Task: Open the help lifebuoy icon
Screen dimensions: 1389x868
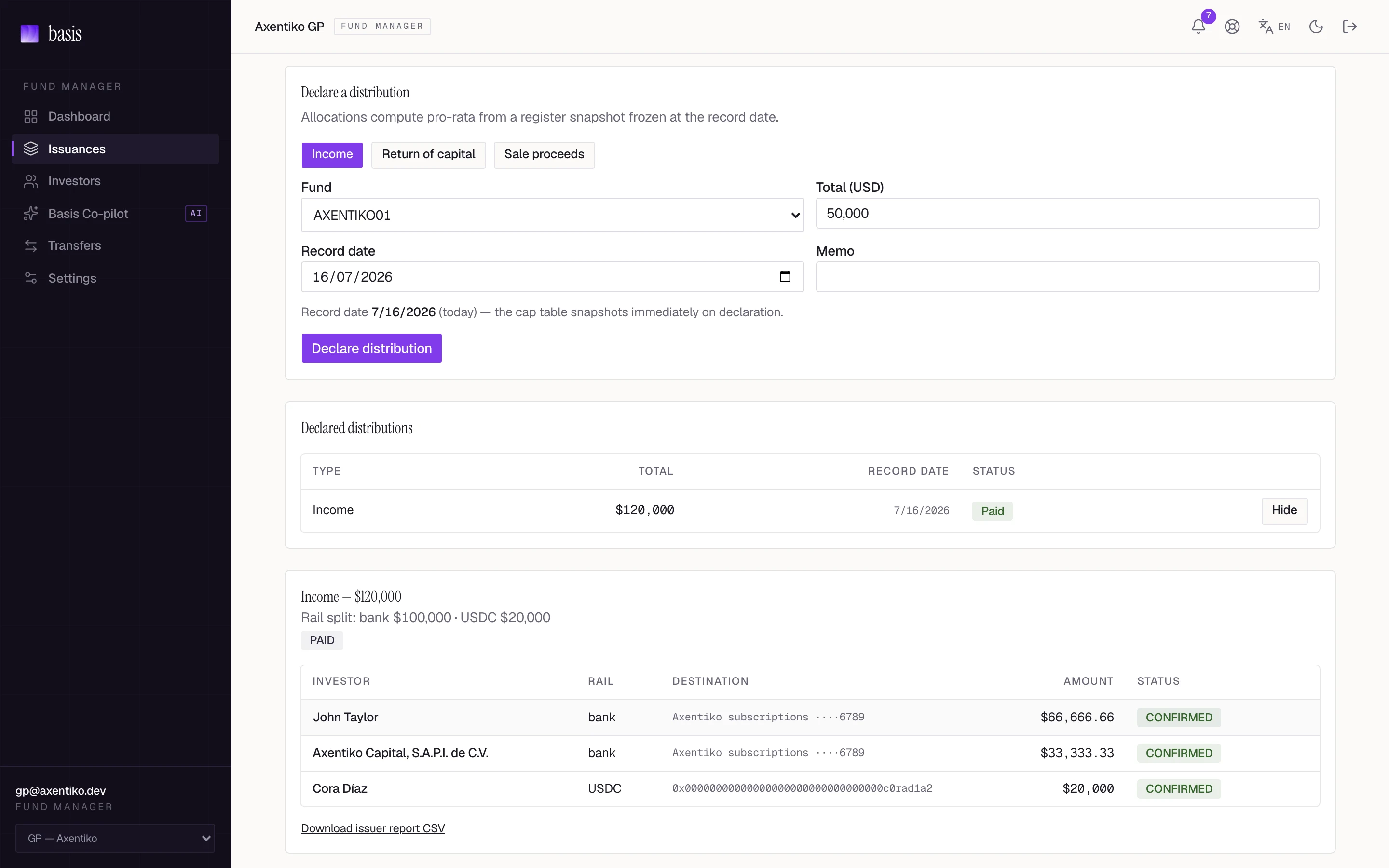Action: point(1232,27)
